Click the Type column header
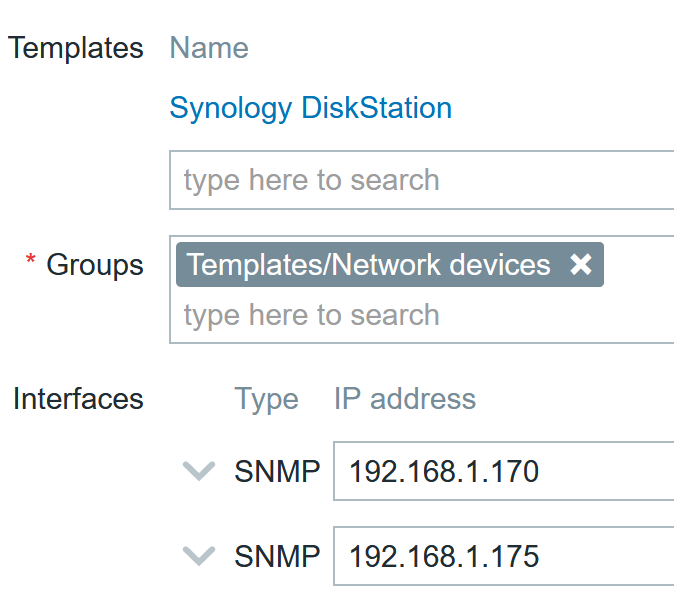The height and width of the screenshot is (612, 674). [x=266, y=399]
